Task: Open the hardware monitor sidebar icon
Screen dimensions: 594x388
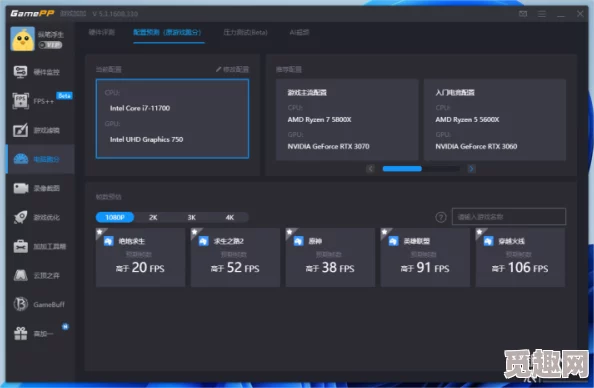Action: pyautogui.click(x=20, y=72)
